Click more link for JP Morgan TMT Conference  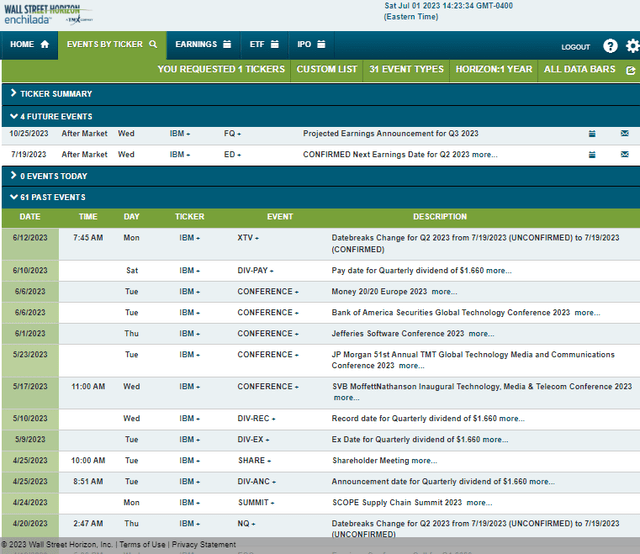[411, 365]
